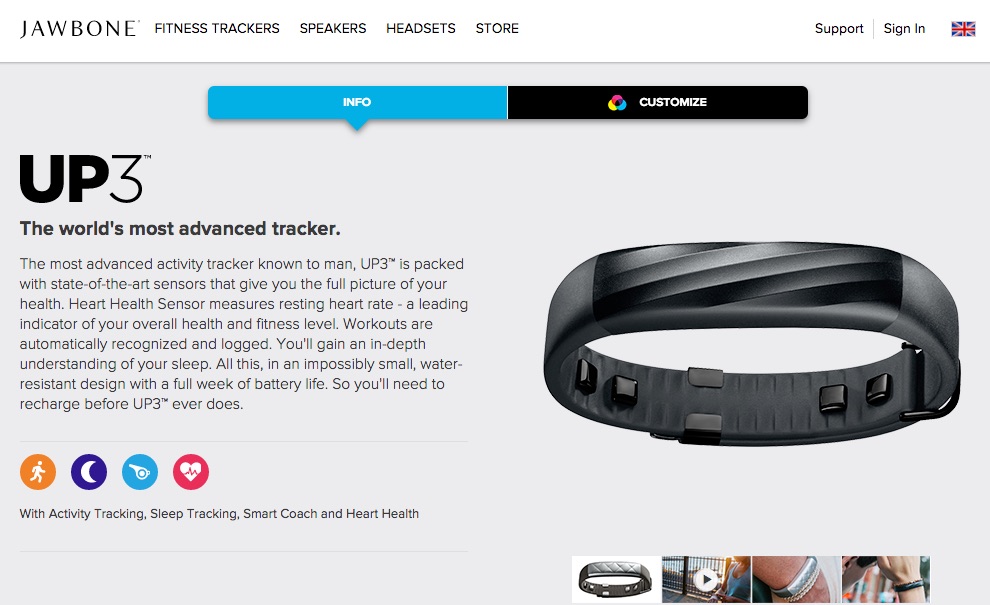Open the Support link
The height and width of the screenshot is (605, 990).
coord(838,28)
